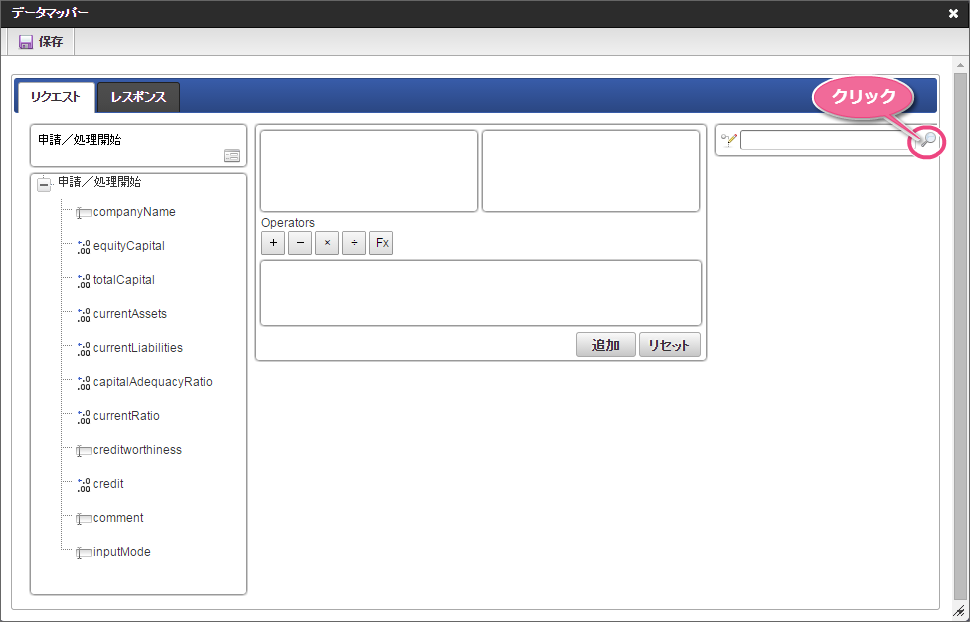
Task: Click the key pencil edit icon
Action: pyautogui.click(x=729, y=140)
